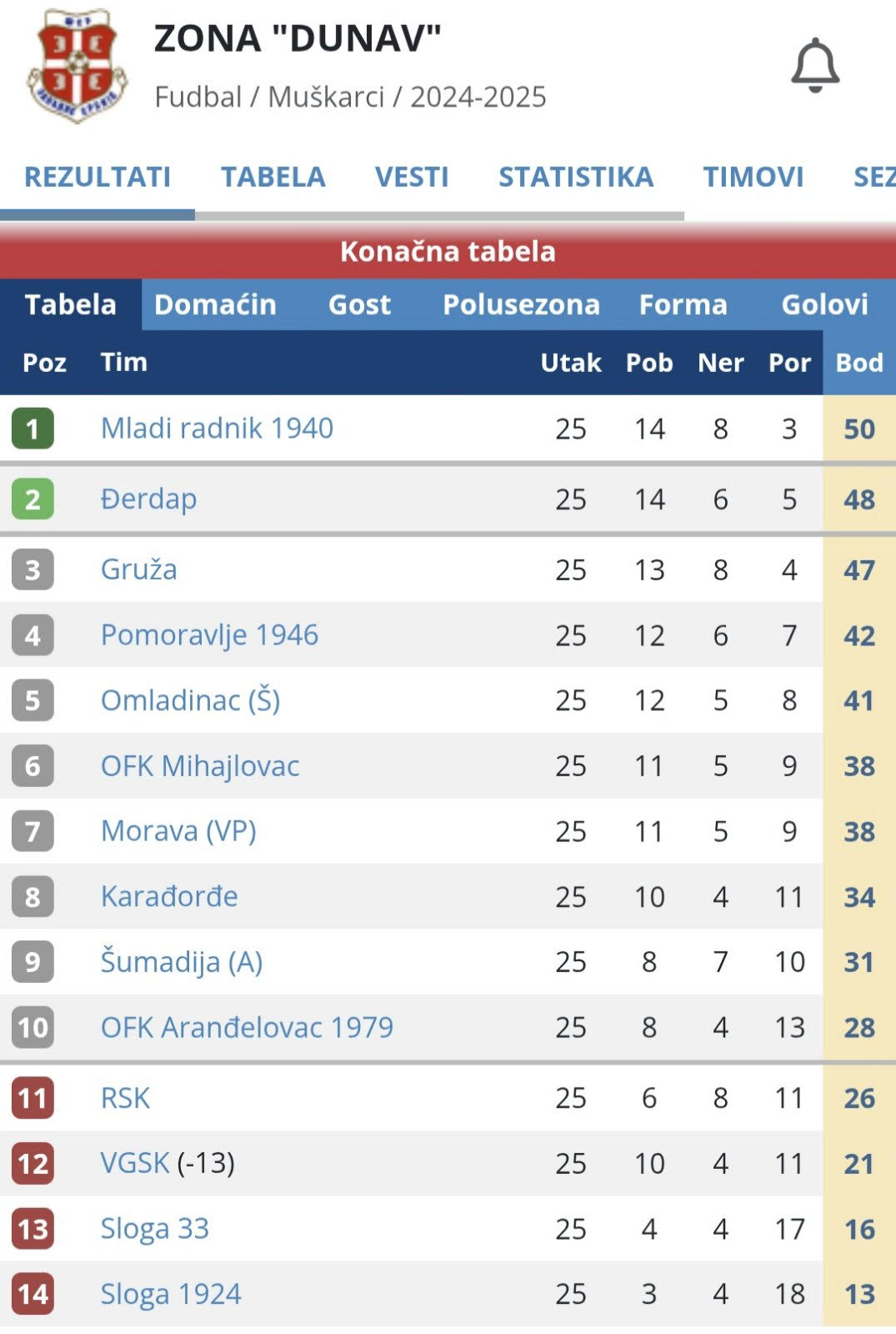Open Mladi radnik 1940 team page
Screen dimensions: 896x1334
click(217, 428)
